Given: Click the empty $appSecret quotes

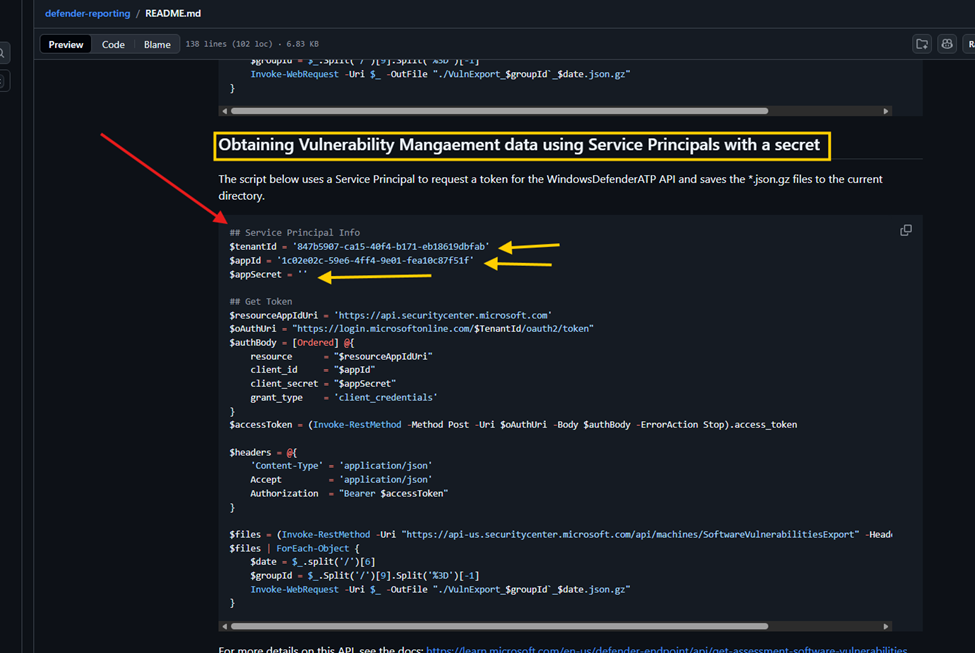Looking at the screenshot, I should 302,274.
